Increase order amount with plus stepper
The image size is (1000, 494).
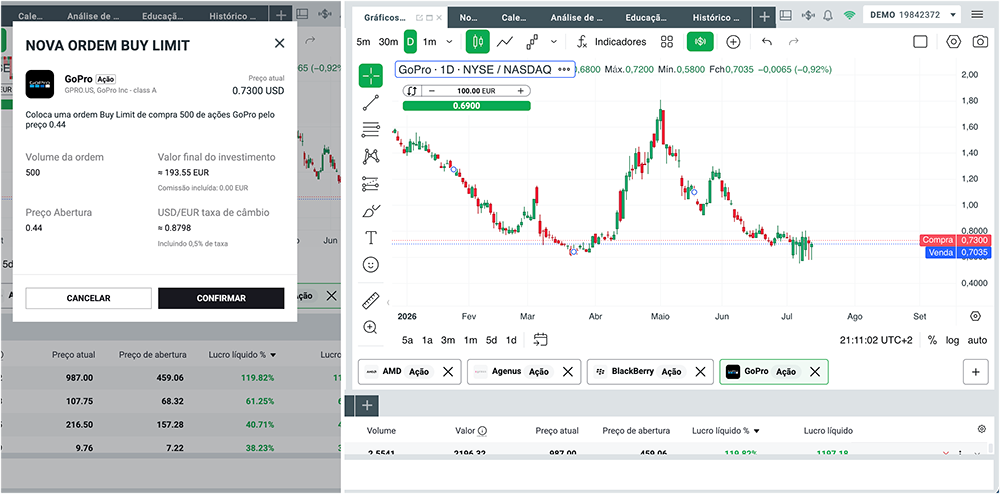point(520,91)
